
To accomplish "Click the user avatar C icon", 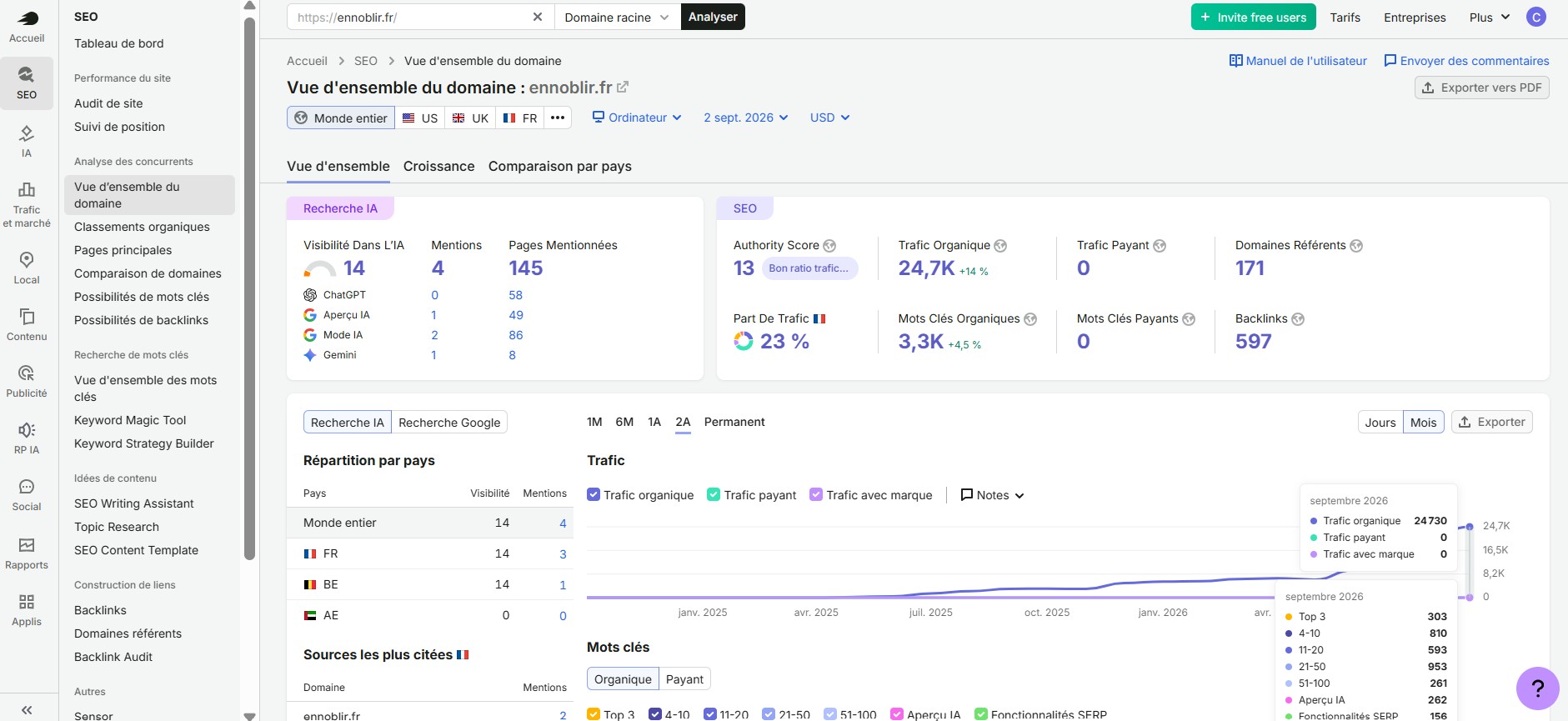I will point(1536,17).
